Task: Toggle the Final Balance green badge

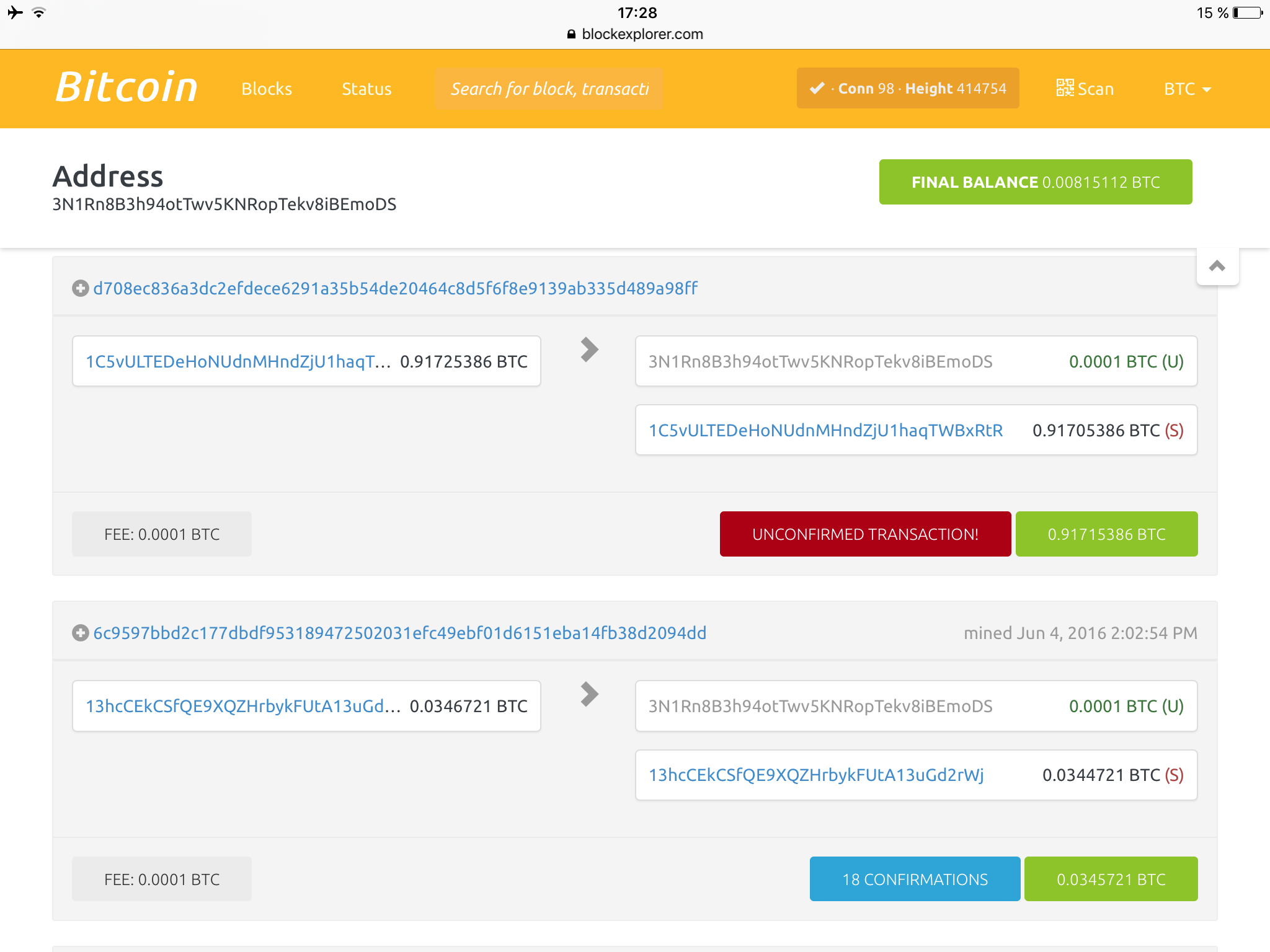Action: click(x=1035, y=182)
